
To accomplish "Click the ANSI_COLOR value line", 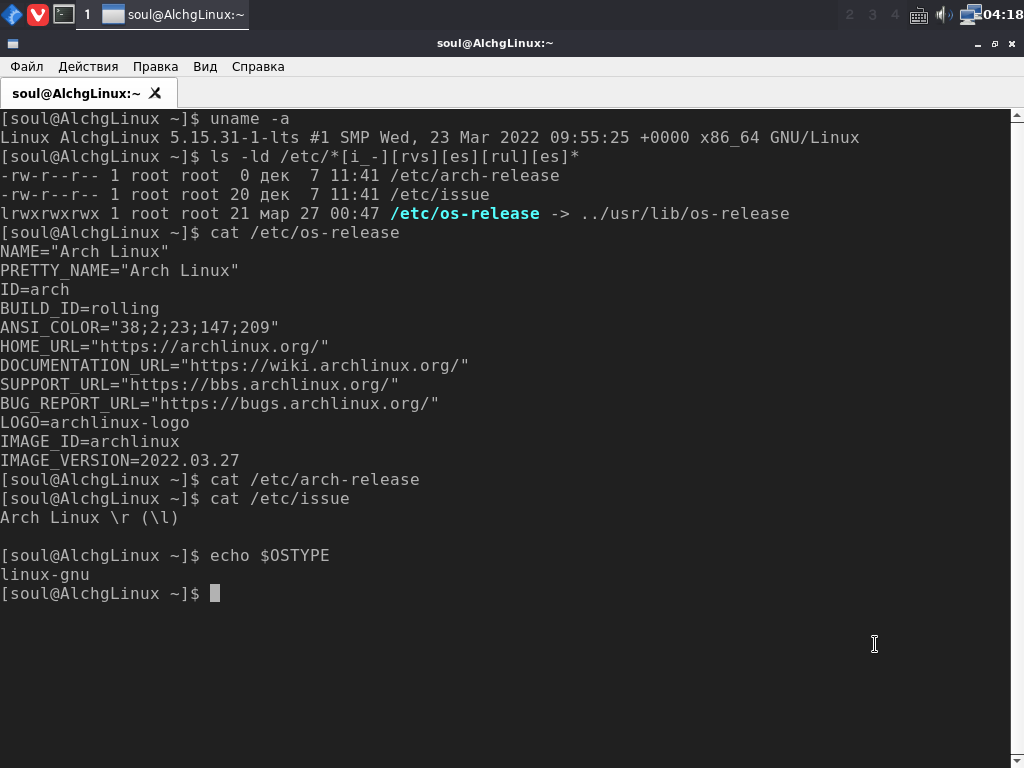I will pos(140,327).
